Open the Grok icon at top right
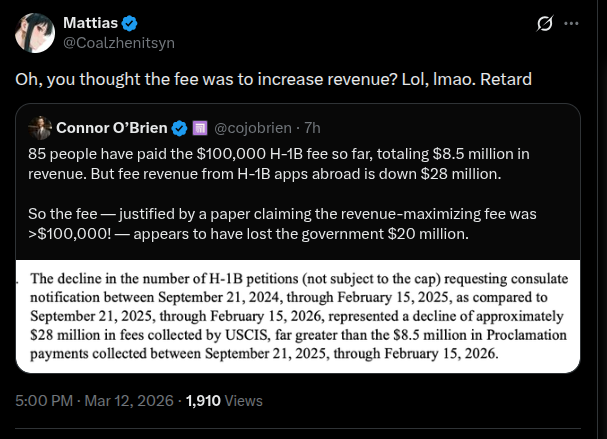The height and width of the screenshot is (439, 607). 545,24
